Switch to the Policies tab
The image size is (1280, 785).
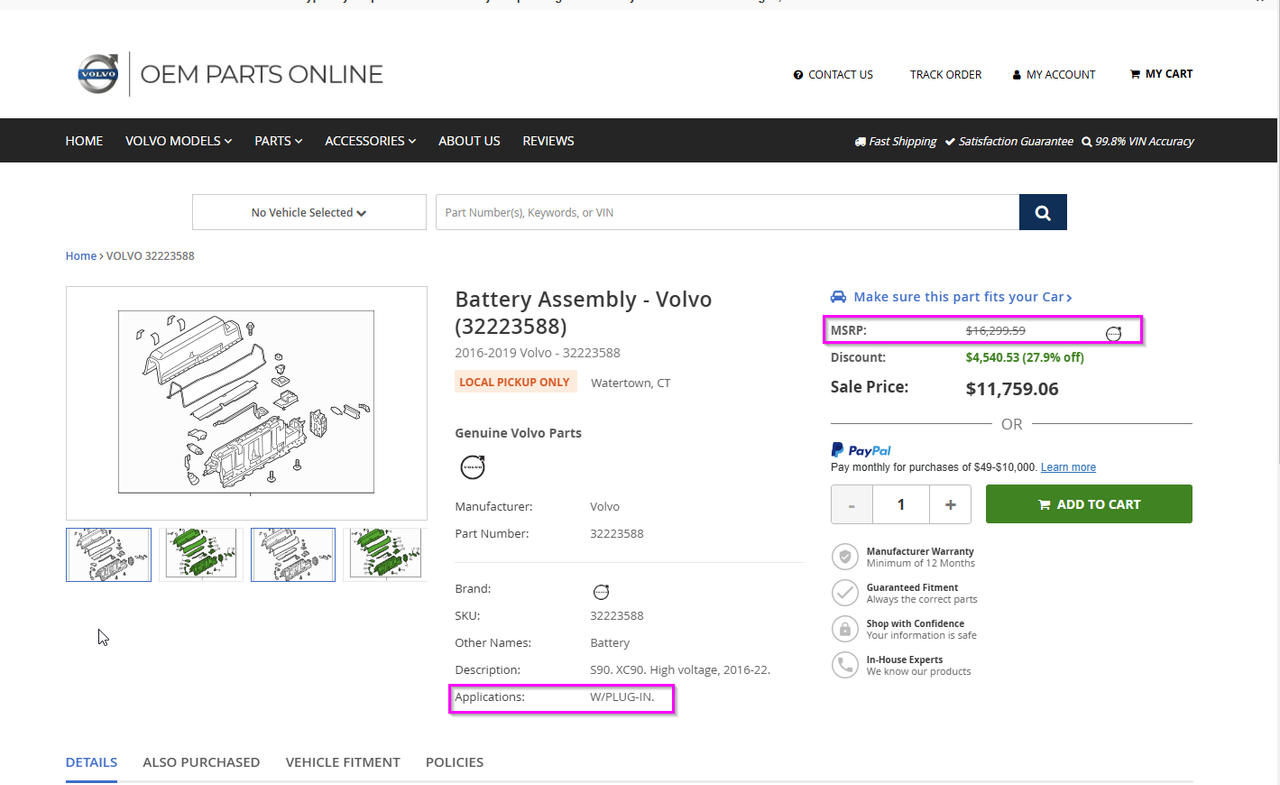tap(455, 762)
